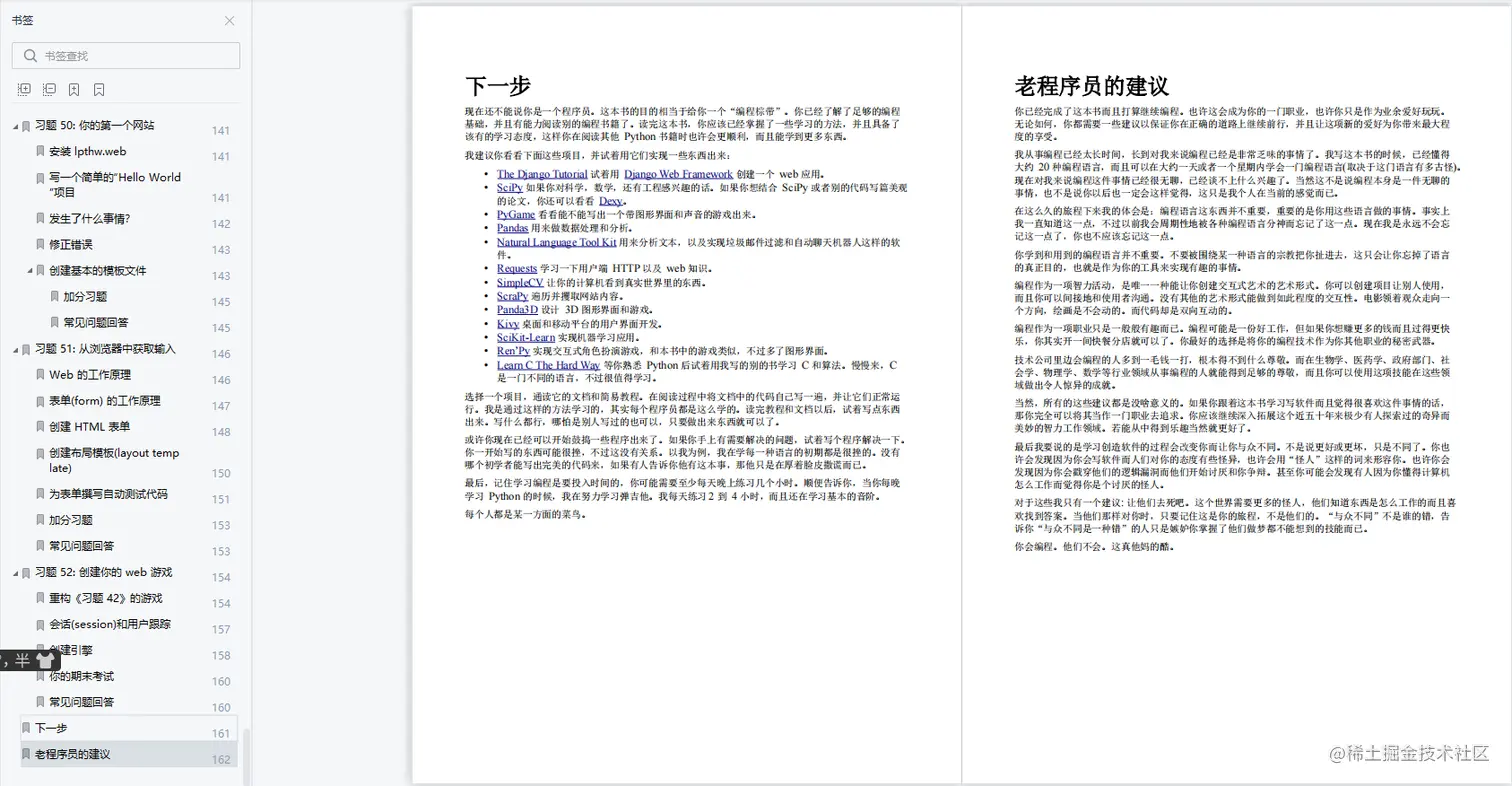Click page number 162 in the bookmark list
Screen dimensions: 1512x786
(221, 760)
